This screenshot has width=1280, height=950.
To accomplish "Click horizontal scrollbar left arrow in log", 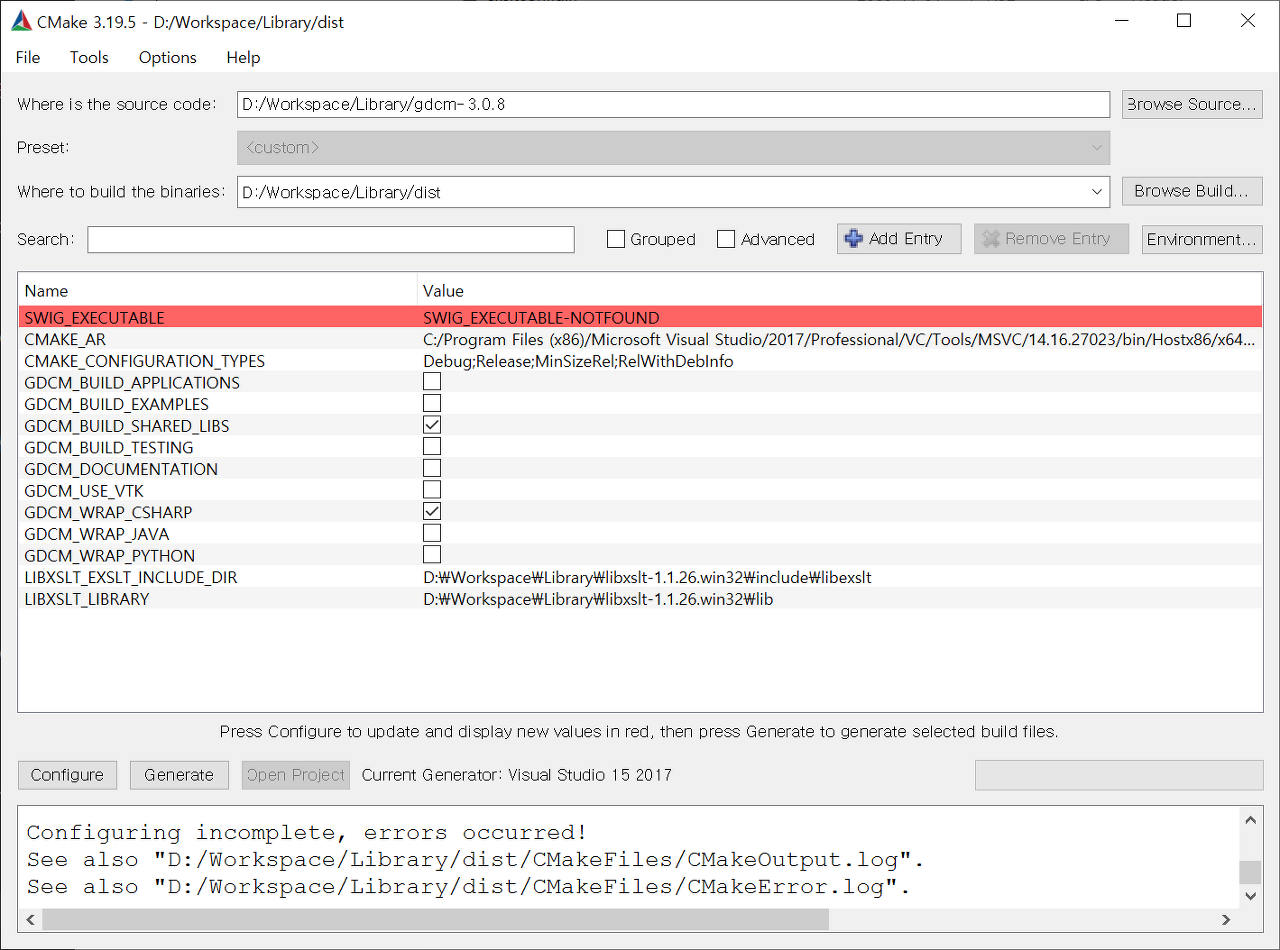I will pos(30,919).
